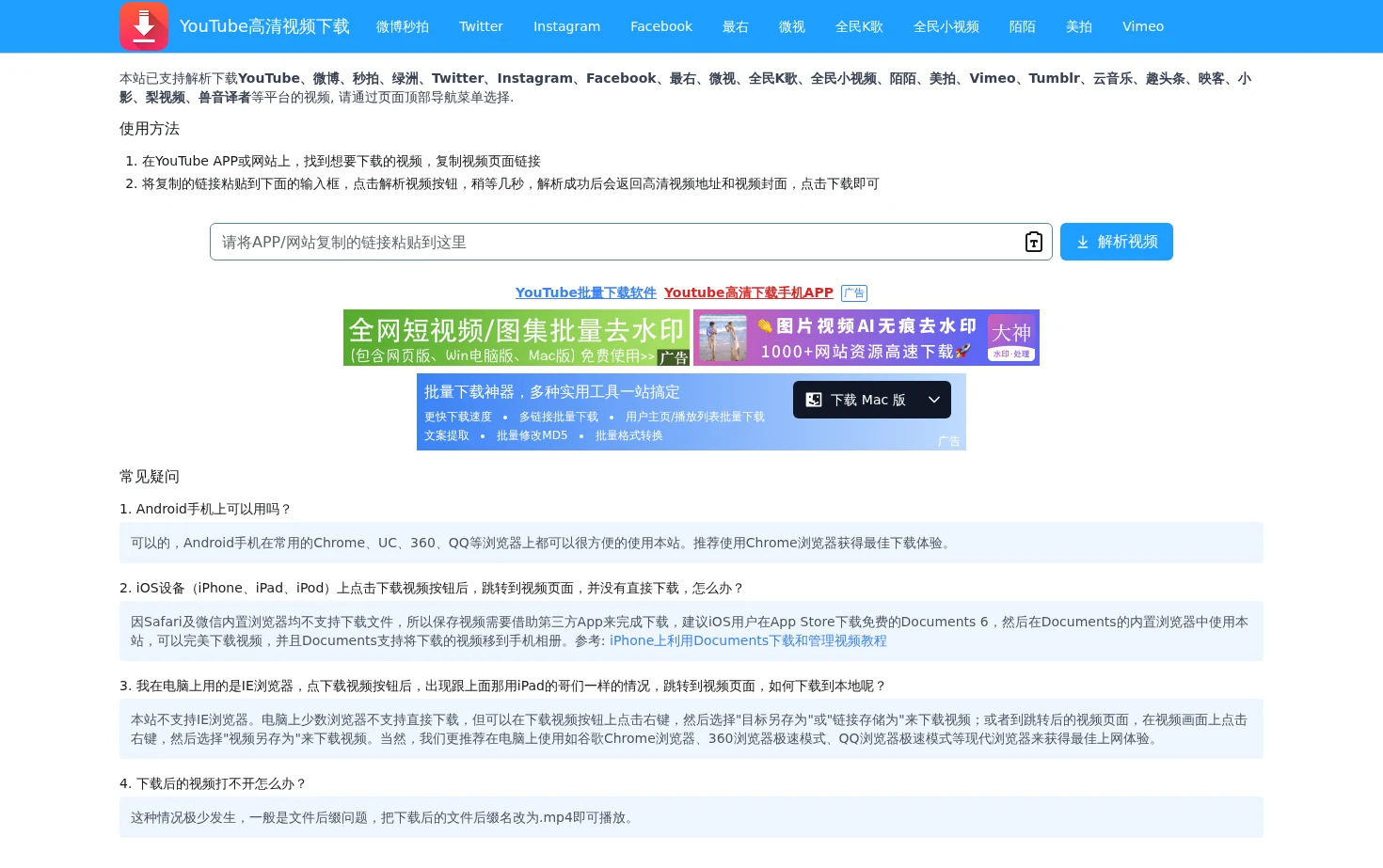Click the 广告 tag icon beside app link
Image resolution: width=1383 pixels, height=868 pixels.
coord(854,293)
